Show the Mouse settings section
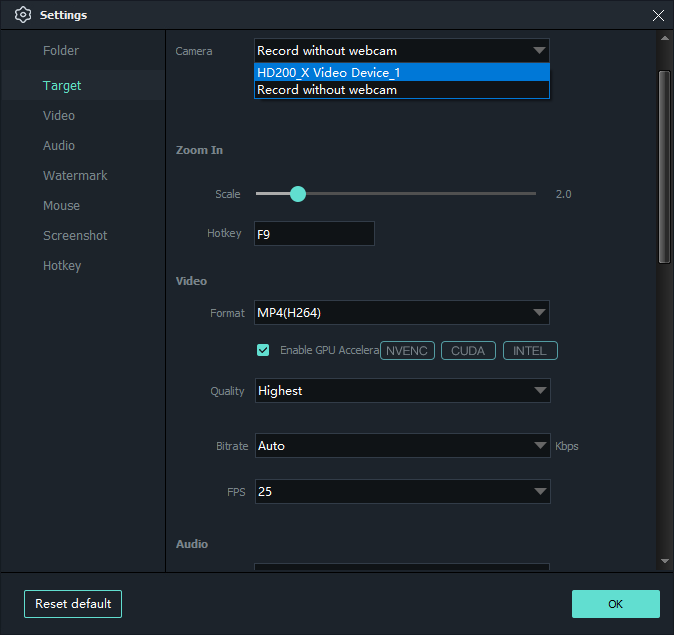Image resolution: width=674 pixels, height=635 pixels. (61, 206)
